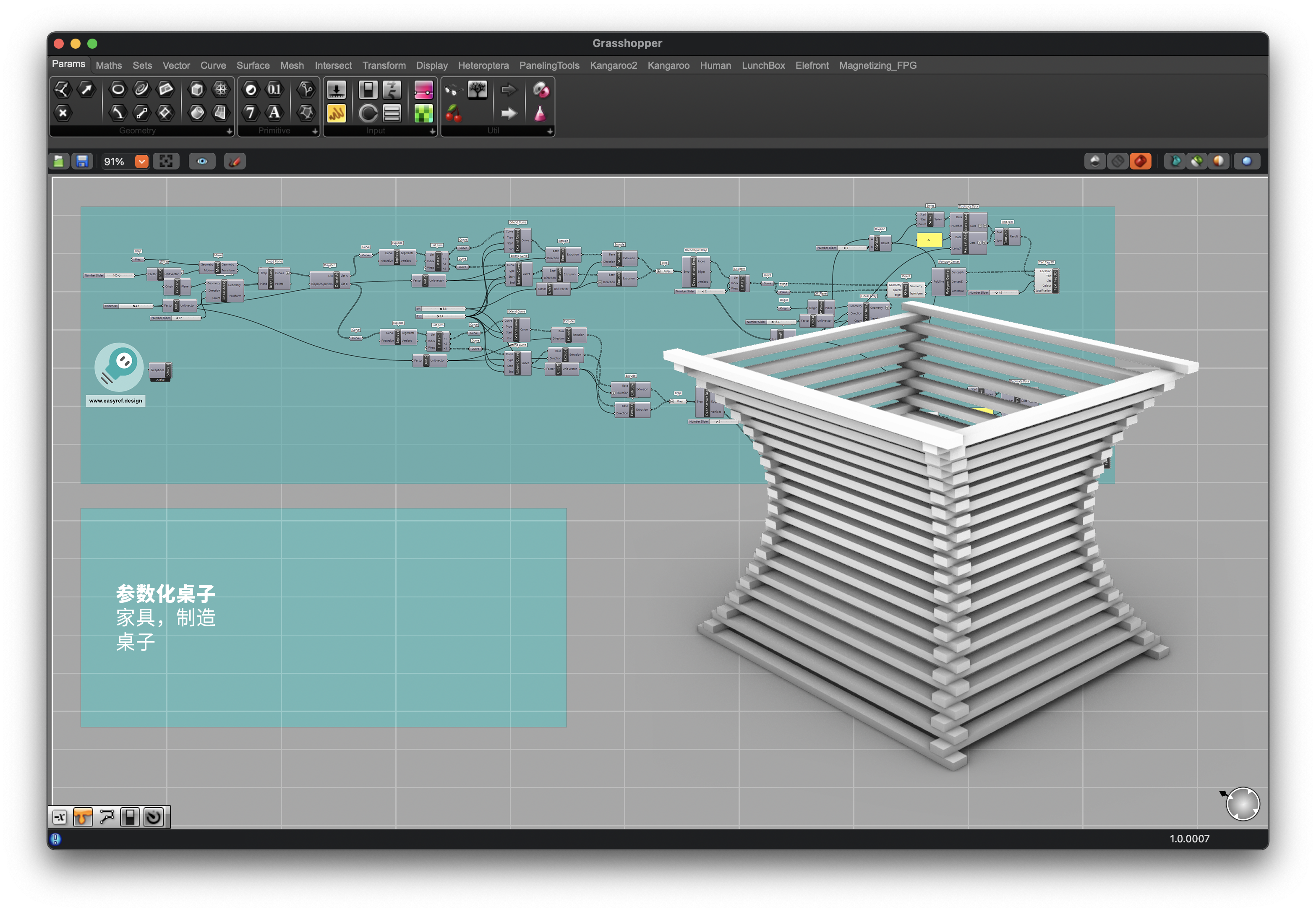Enable shaded preview mode (red)
This screenshot has height=912, width=1316.
click(x=1140, y=162)
